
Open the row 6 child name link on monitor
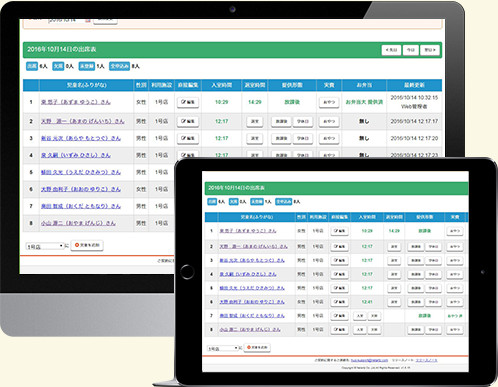[x=81, y=189]
